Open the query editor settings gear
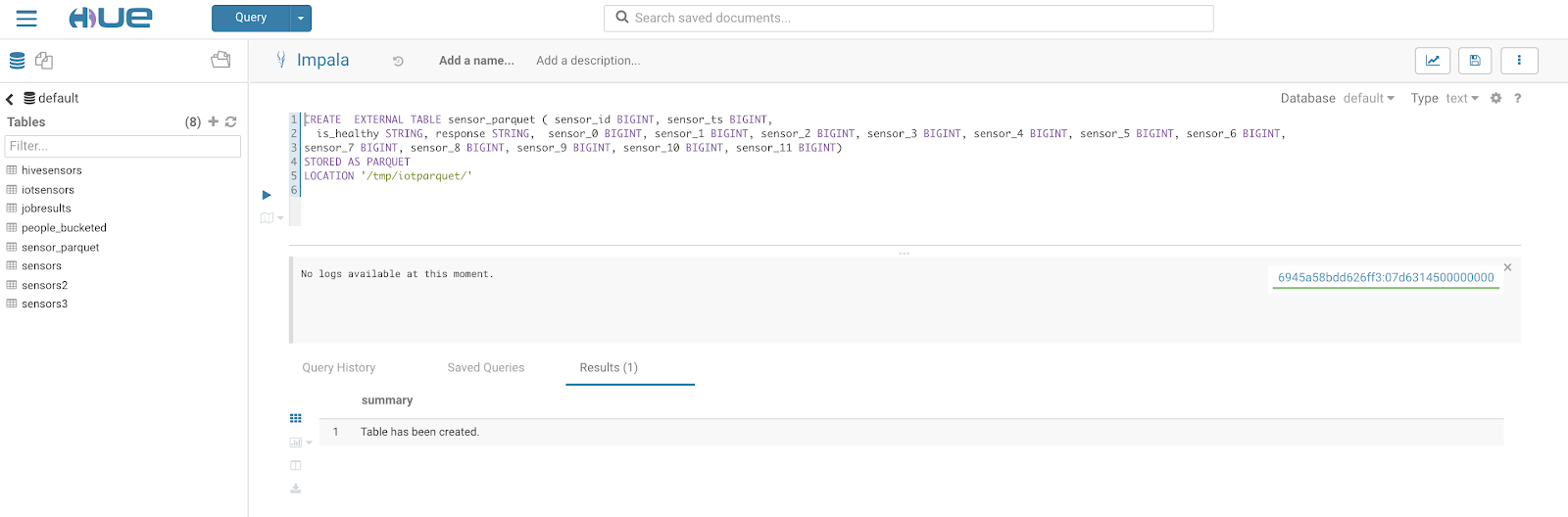 click(1495, 98)
